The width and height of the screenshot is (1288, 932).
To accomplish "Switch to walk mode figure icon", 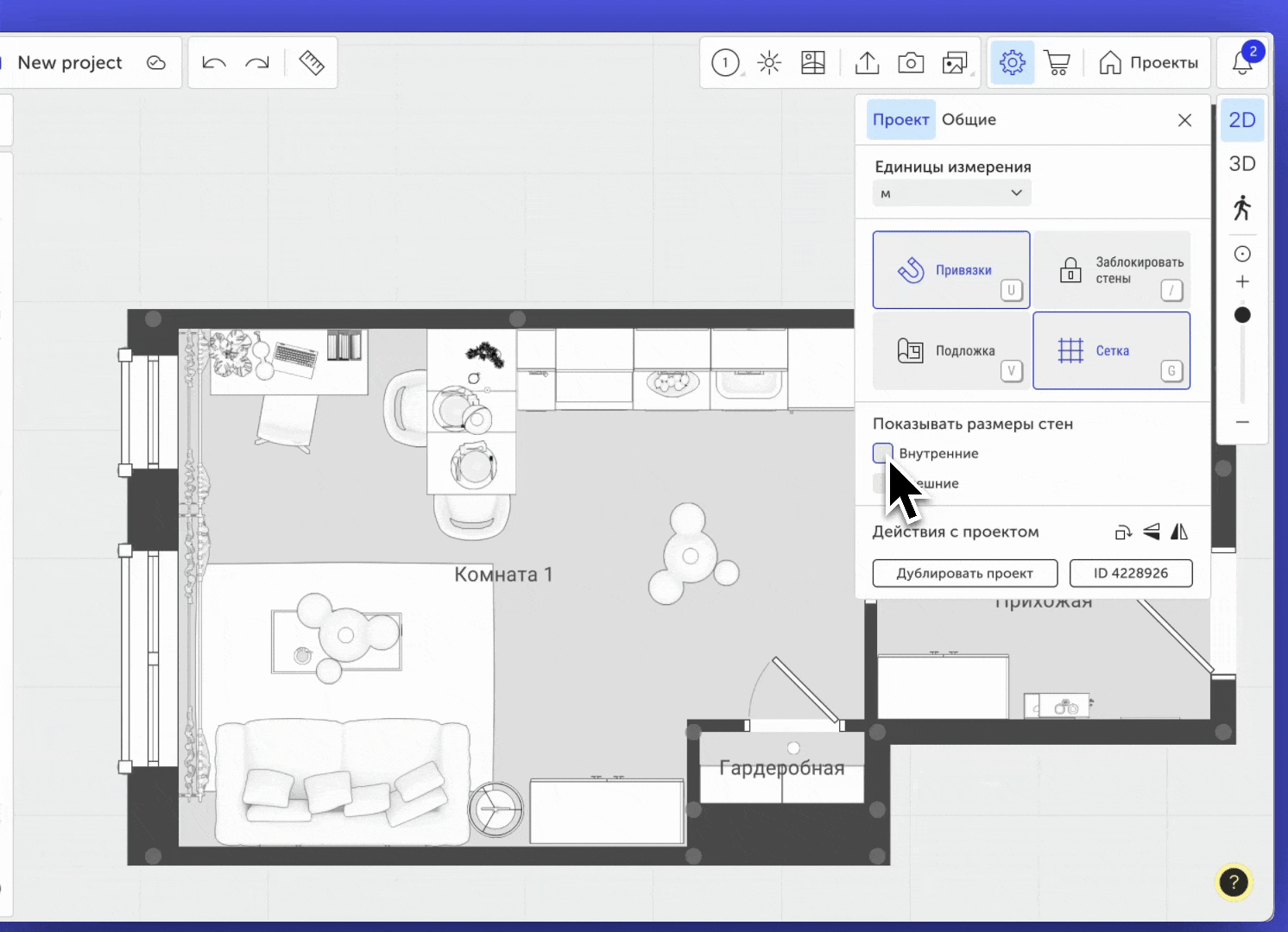I will (x=1242, y=208).
